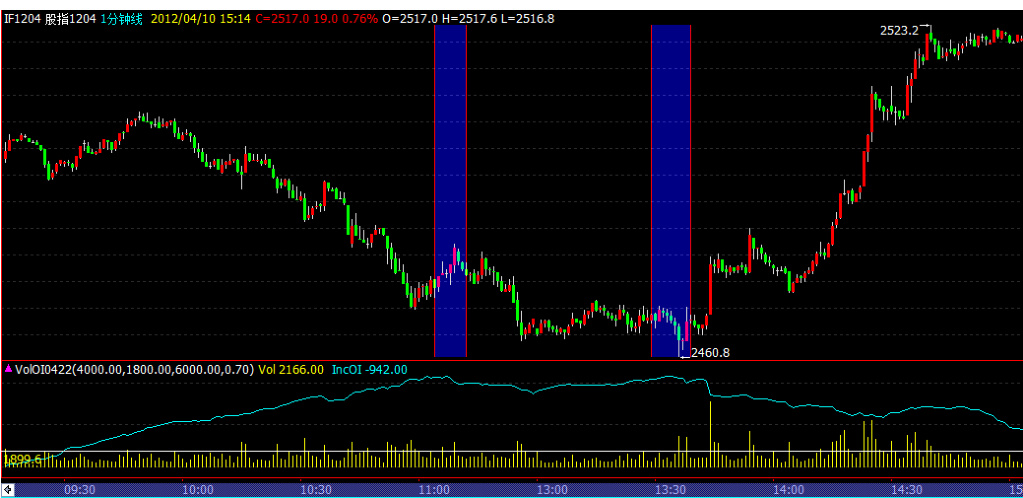Click the 2523.2 high price label
This screenshot has height=498, width=1023.
898,31
